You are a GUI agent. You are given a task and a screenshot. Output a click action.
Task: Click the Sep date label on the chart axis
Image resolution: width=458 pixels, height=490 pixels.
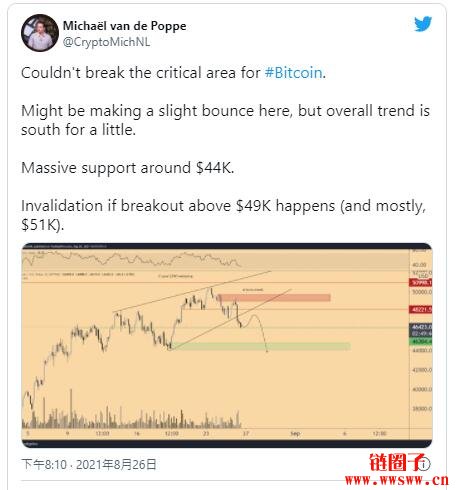click(295, 434)
